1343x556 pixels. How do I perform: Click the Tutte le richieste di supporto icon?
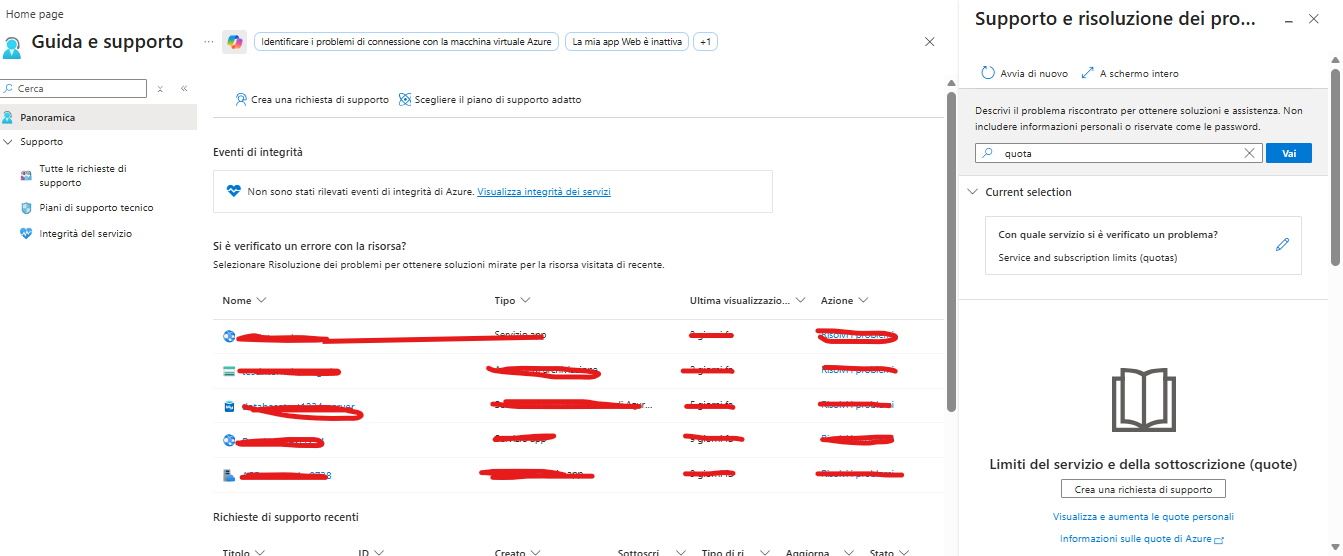(27, 176)
